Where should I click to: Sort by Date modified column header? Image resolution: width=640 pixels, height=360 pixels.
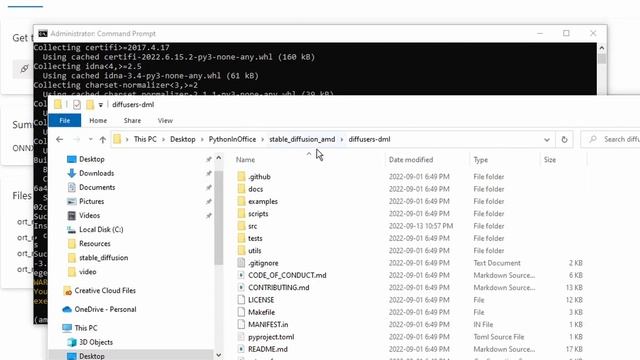coord(411,160)
